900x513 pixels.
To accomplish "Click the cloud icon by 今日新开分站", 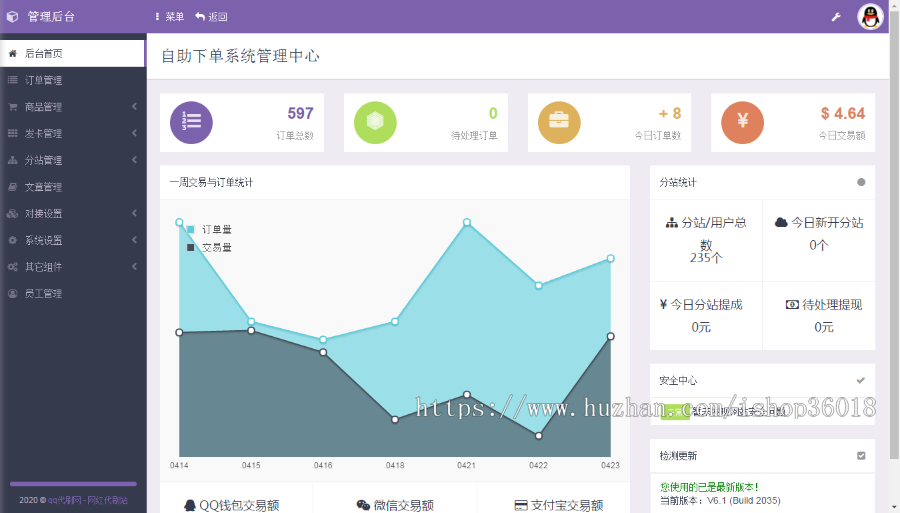I will point(781,222).
